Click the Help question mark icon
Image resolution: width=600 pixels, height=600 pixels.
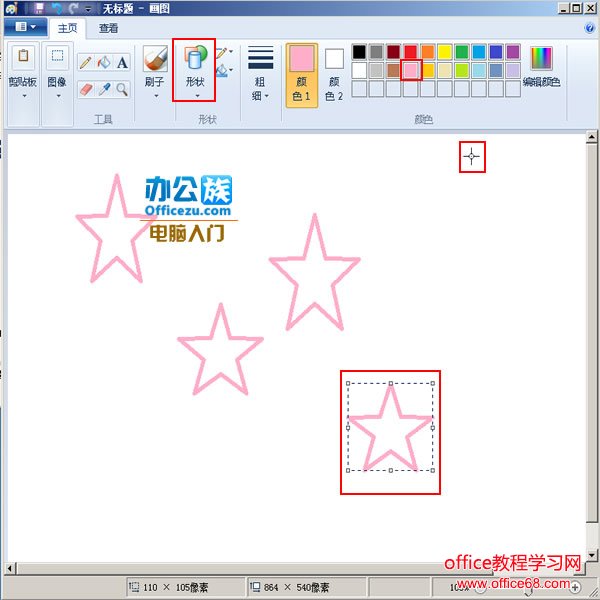tap(590, 28)
